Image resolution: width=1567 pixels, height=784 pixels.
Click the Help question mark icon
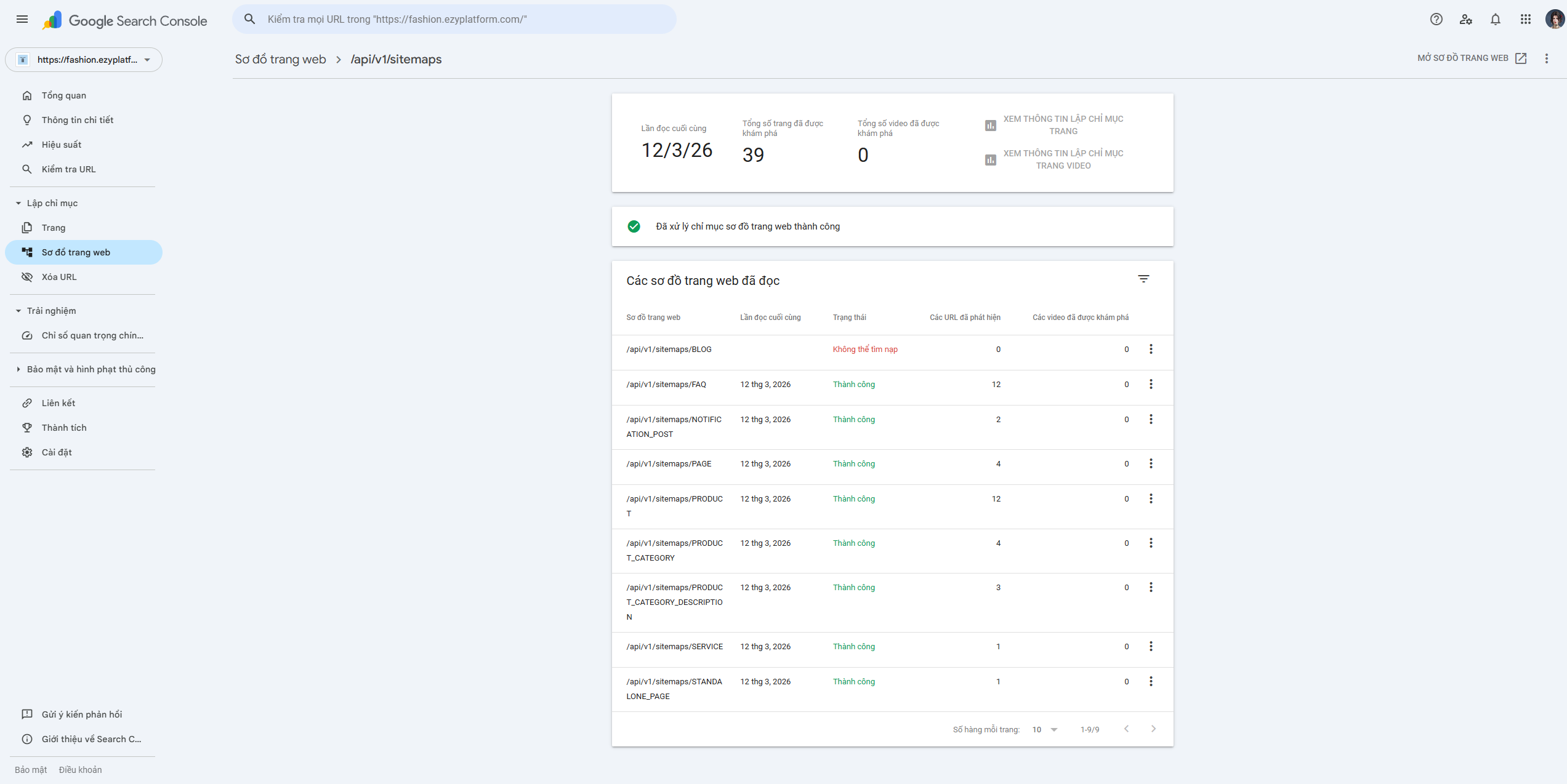[x=1436, y=19]
